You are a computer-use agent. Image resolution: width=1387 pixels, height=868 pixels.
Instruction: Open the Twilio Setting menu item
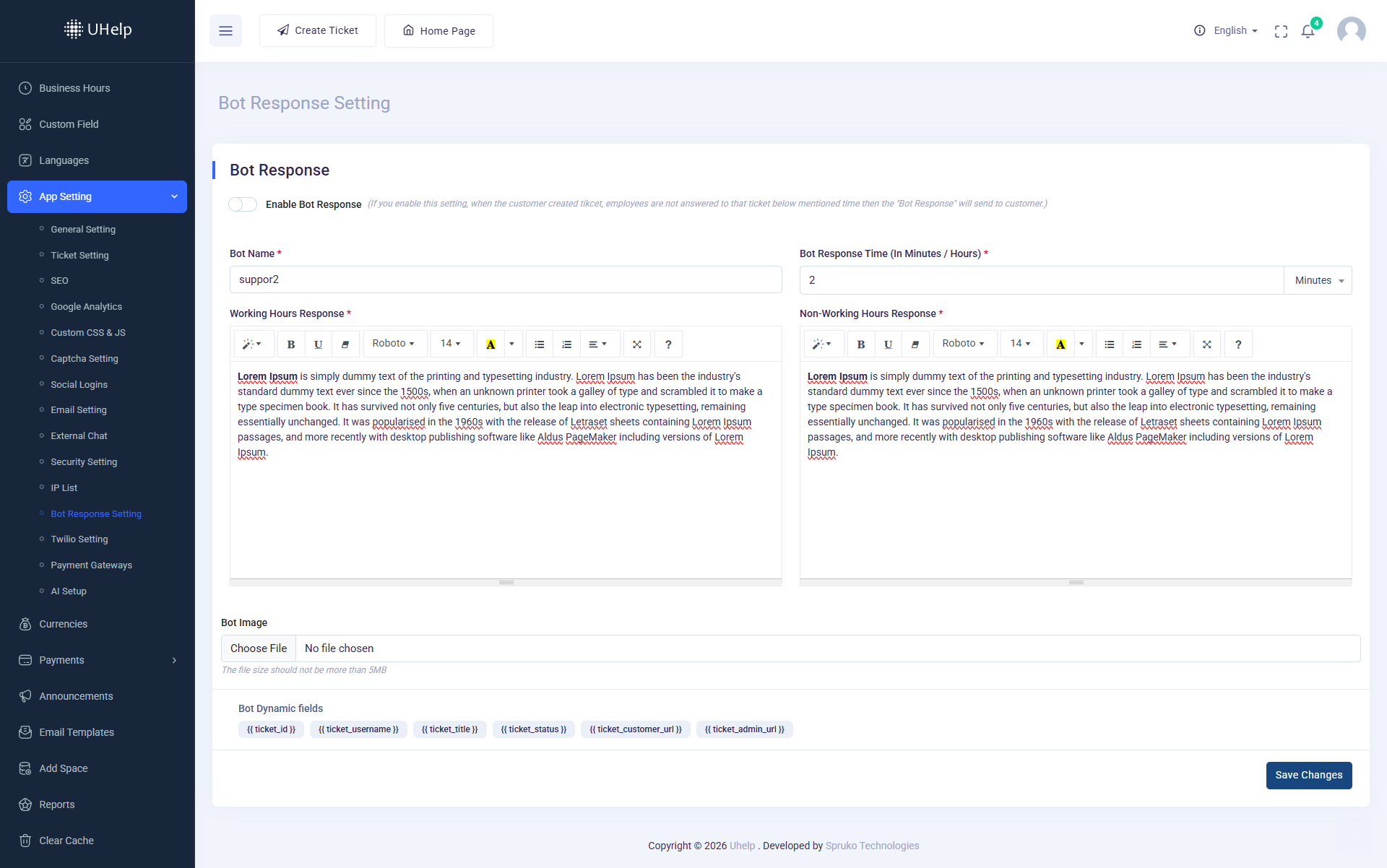click(79, 539)
